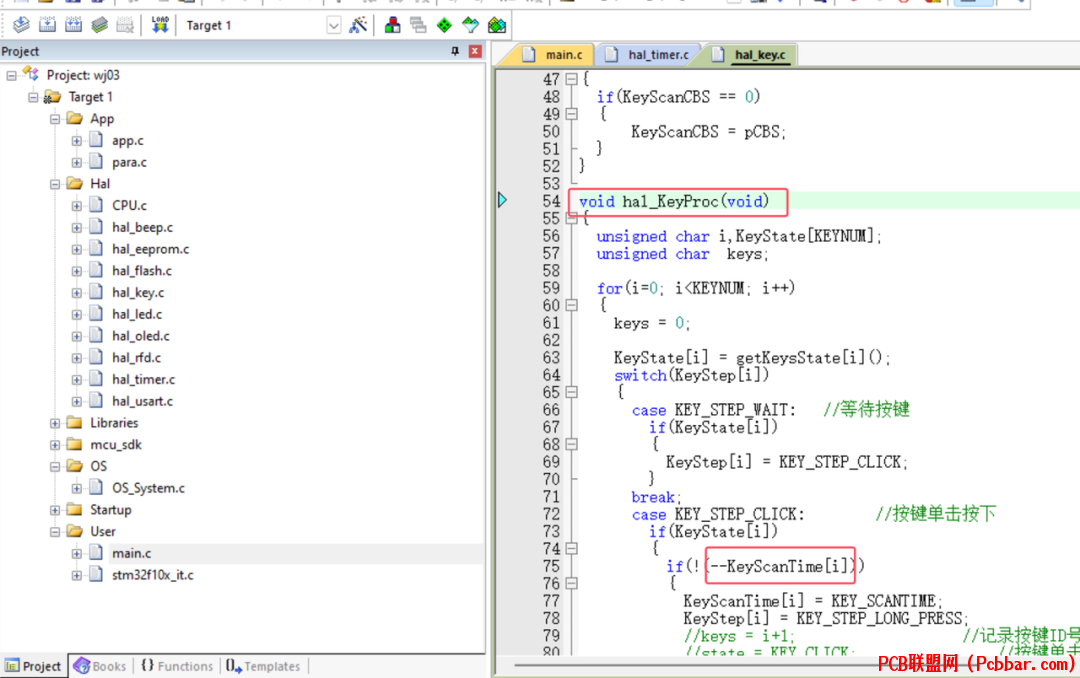Click the green diamond Run-Time Environment icon

(x=444, y=25)
